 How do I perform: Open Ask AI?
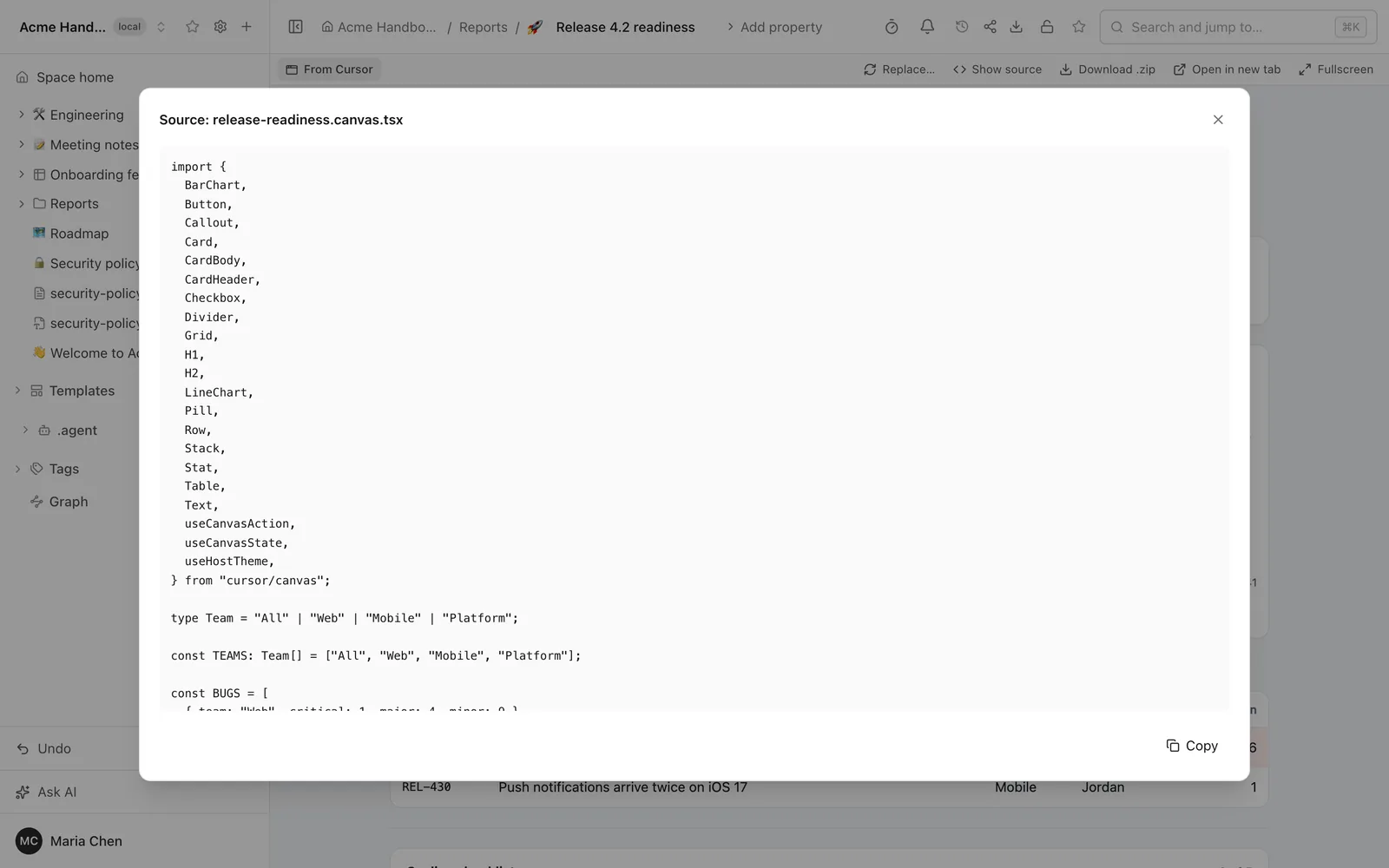pos(56,792)
